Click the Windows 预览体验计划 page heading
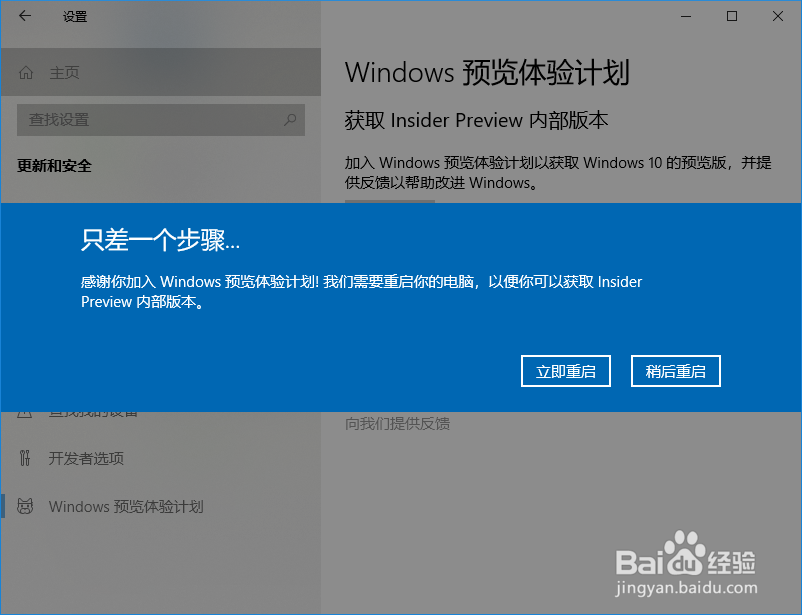Screen dimensions: 802x615 [x=487, y=73]
